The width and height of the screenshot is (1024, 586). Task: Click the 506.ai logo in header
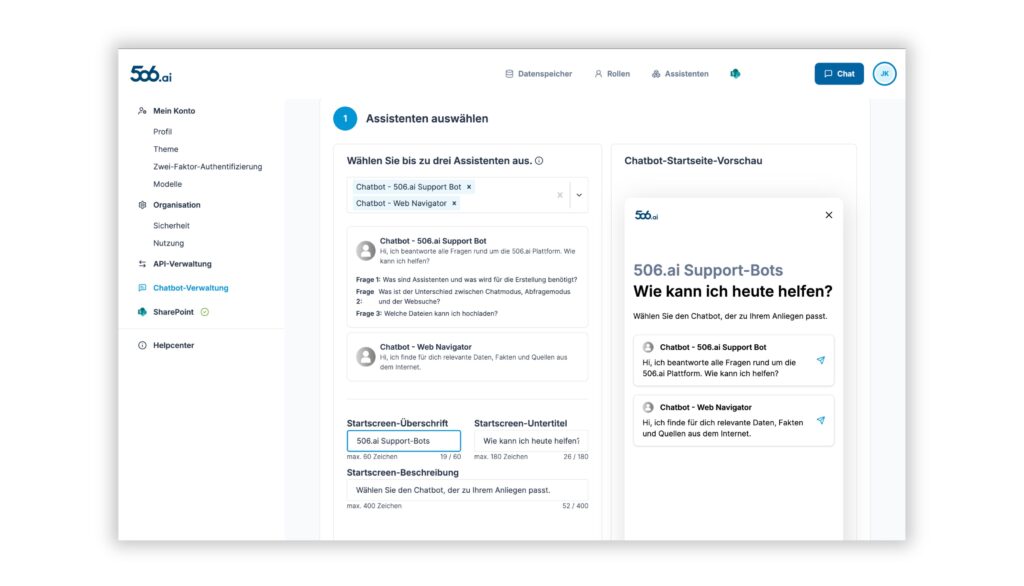tap(151, 74)
